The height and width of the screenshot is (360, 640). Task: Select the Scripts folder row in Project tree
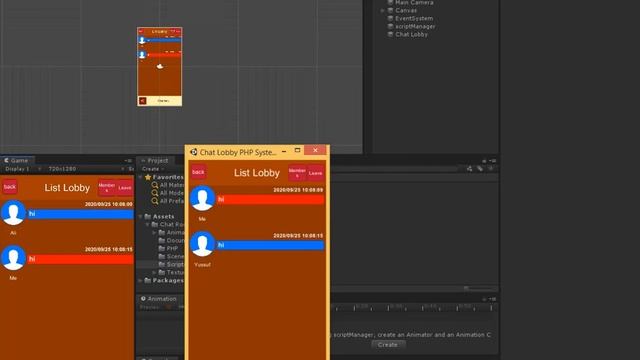click(161, 264)
